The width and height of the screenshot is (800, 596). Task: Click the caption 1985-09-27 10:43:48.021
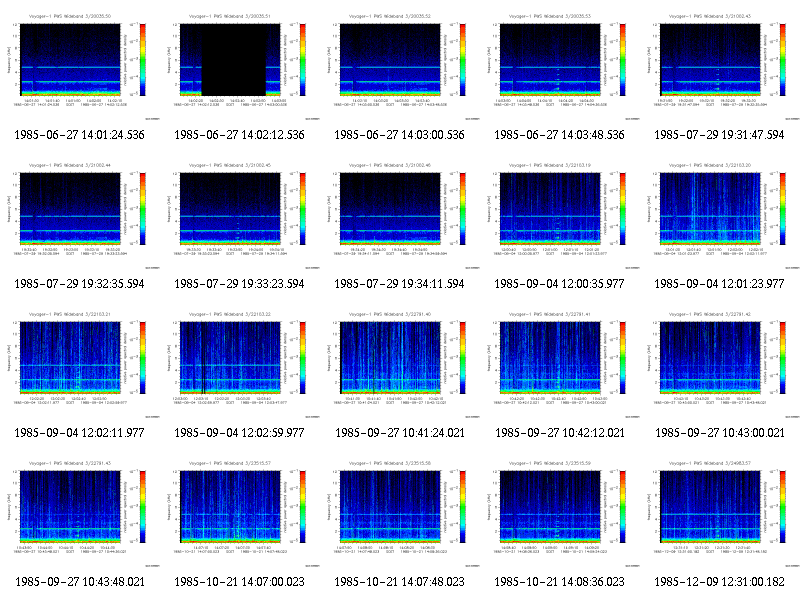click(x=80, y=582)
